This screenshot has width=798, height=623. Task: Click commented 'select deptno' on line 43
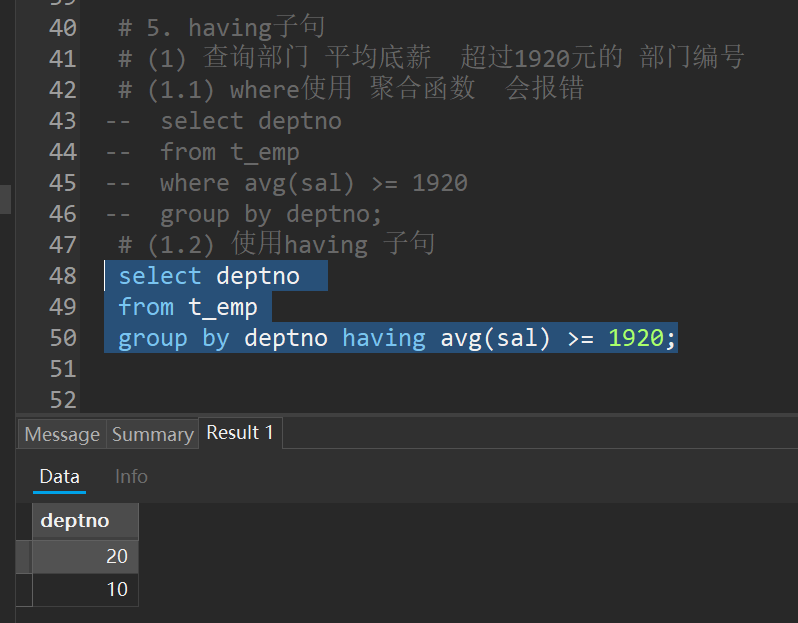[x=250, y=121]
